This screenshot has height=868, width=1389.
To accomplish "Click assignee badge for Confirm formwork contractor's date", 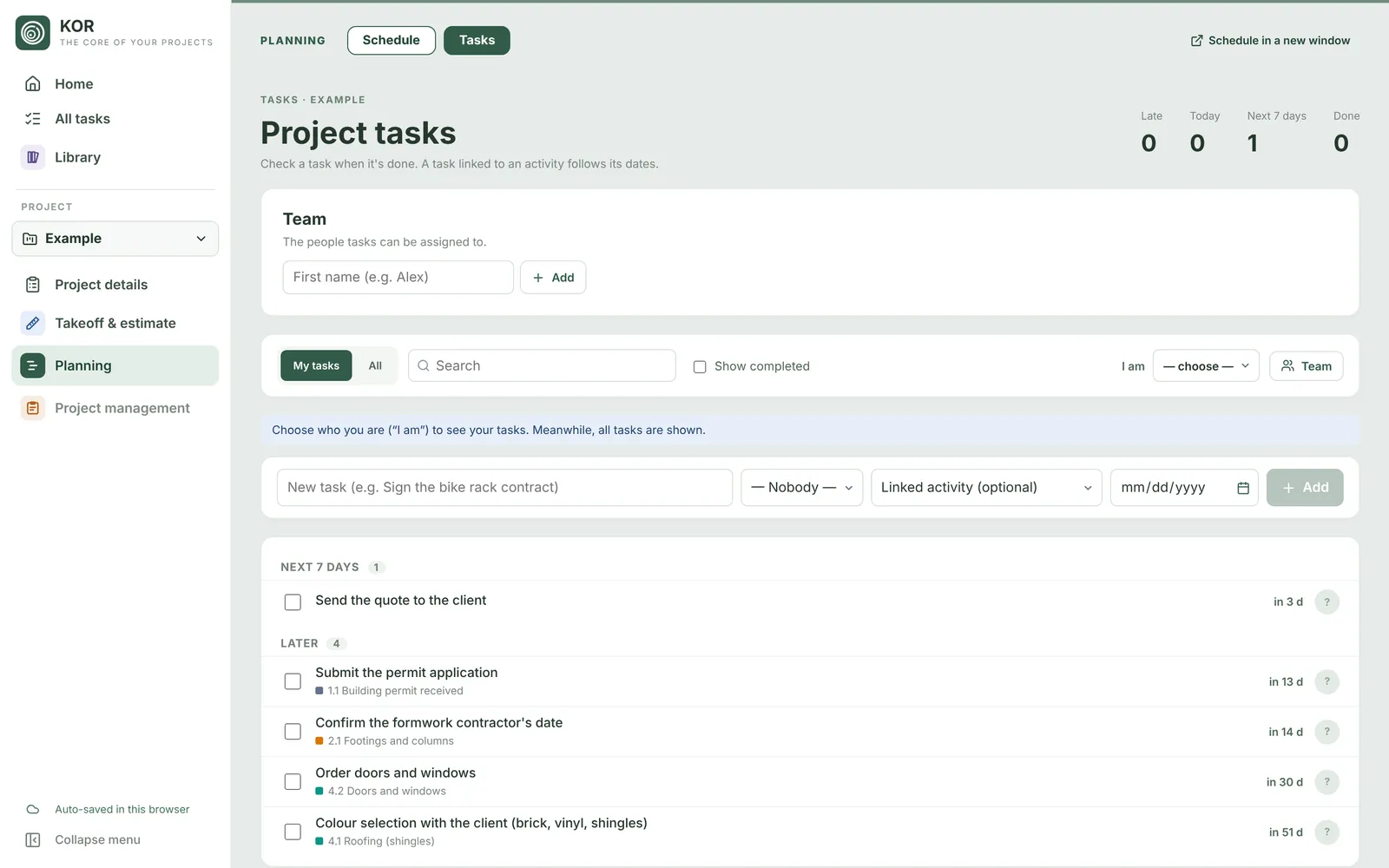I will click(x=1326, y=732).
